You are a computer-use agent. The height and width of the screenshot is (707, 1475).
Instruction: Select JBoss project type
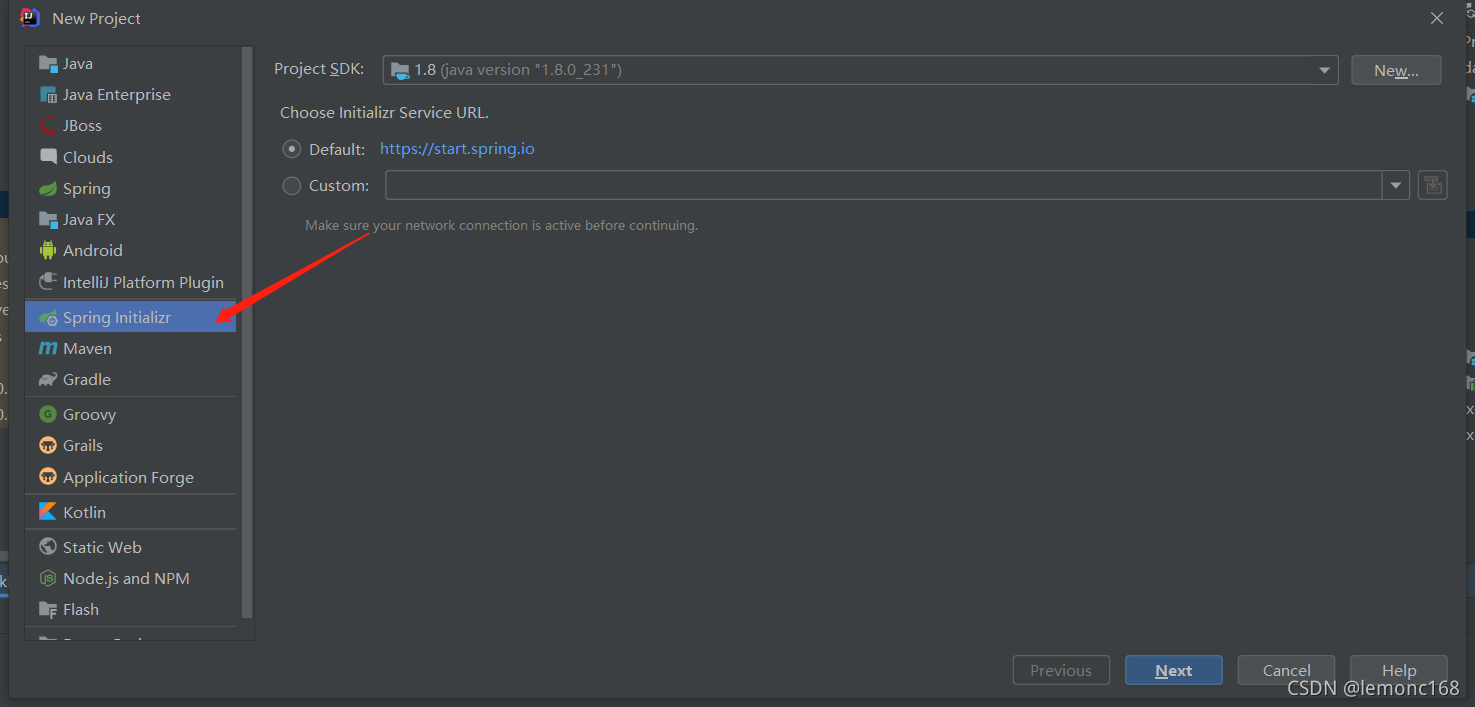[131, 126]
